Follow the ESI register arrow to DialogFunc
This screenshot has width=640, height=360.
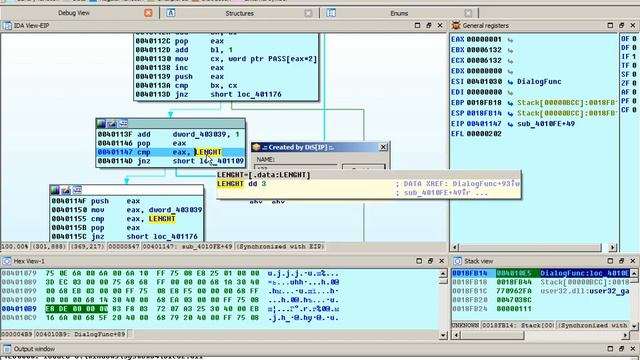(510, 82)
